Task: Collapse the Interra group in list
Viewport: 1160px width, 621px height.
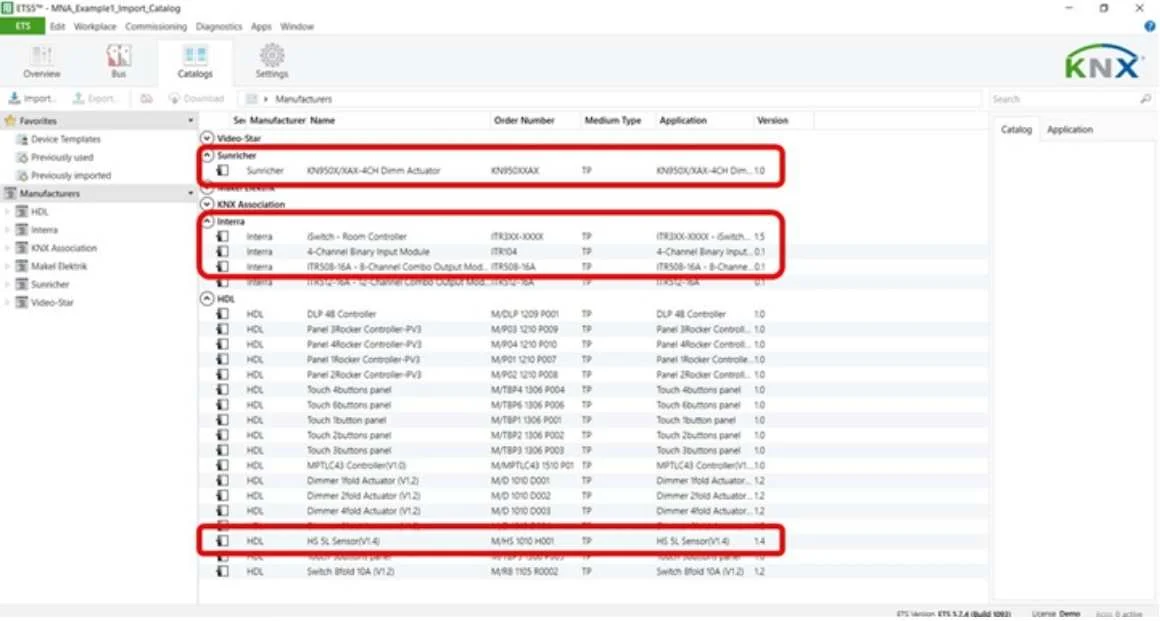Action: pyautogui.click(x=207, y=221)
